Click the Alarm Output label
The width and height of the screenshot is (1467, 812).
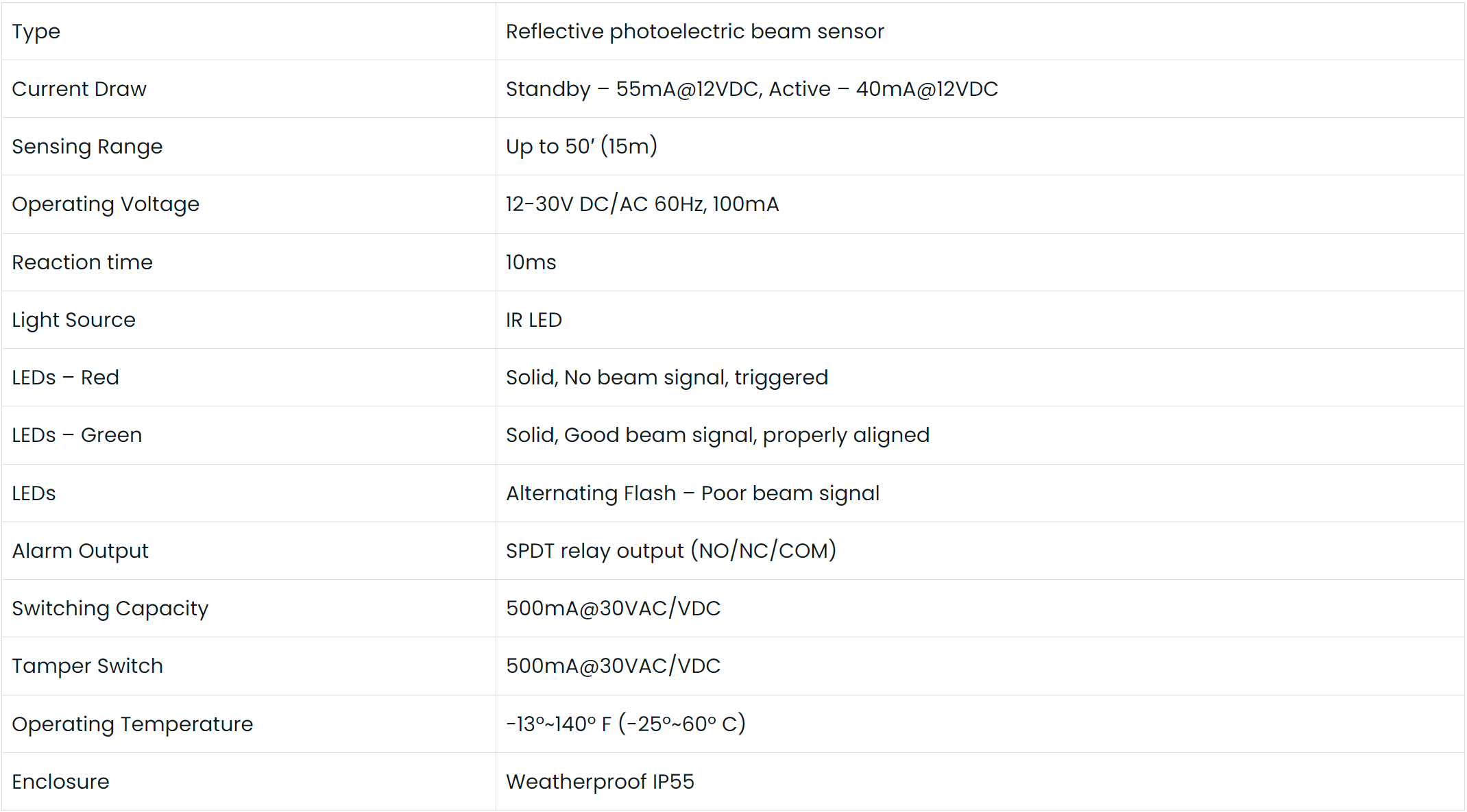80,551
